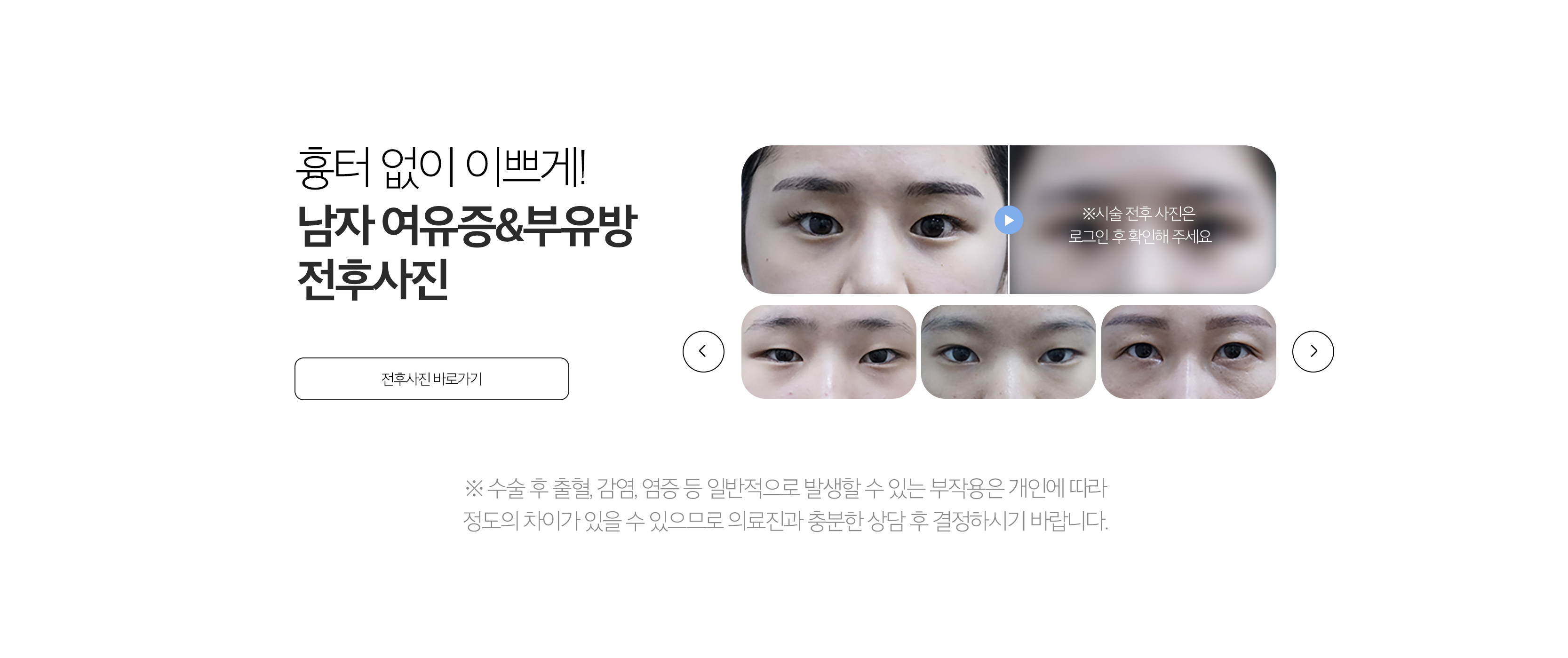The width and height of the screenshot is (1568, 658).
Task: Select the third thumbnail photo in the carousel
Action: pos(1189,352)
